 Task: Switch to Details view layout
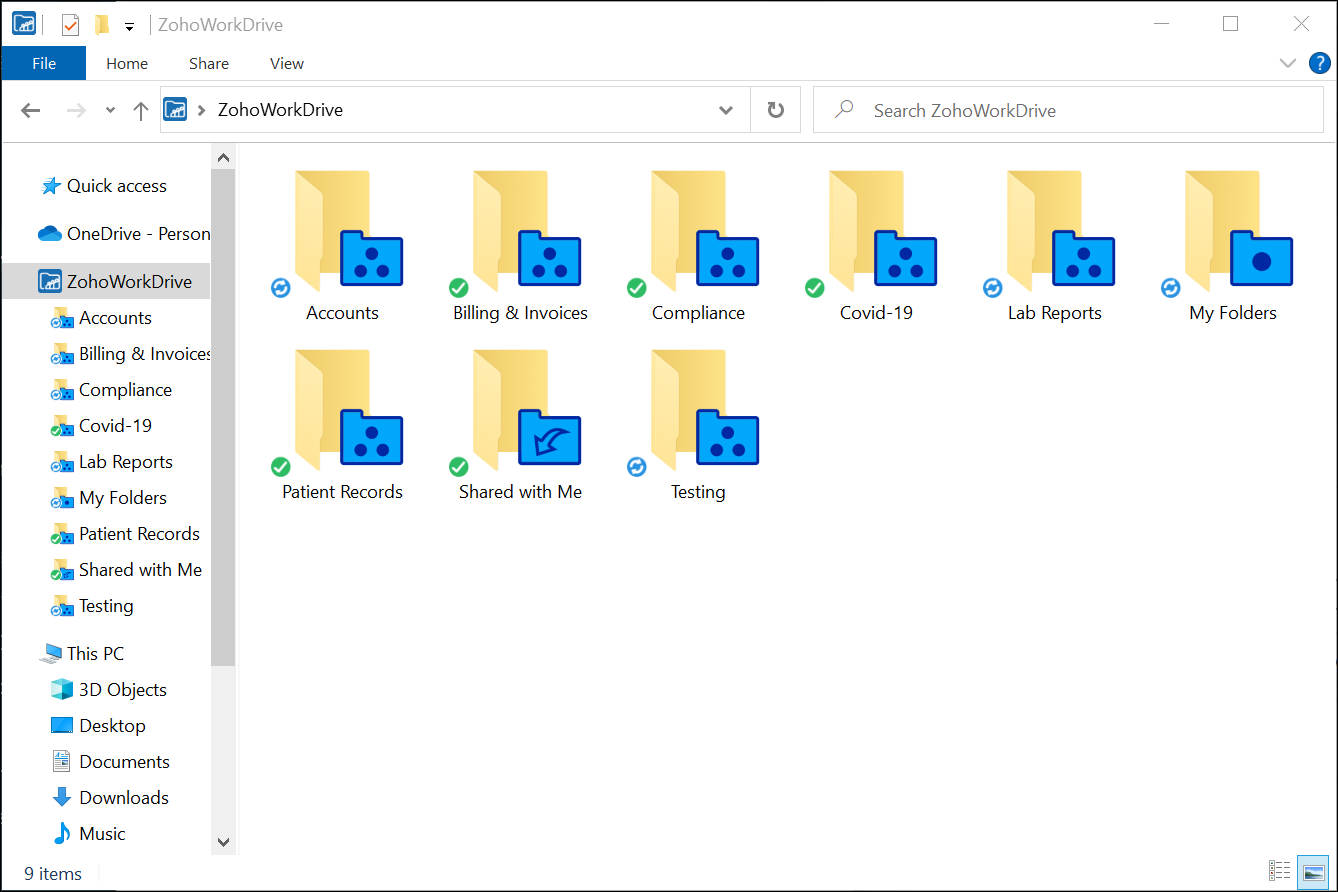pos(1279,870)
